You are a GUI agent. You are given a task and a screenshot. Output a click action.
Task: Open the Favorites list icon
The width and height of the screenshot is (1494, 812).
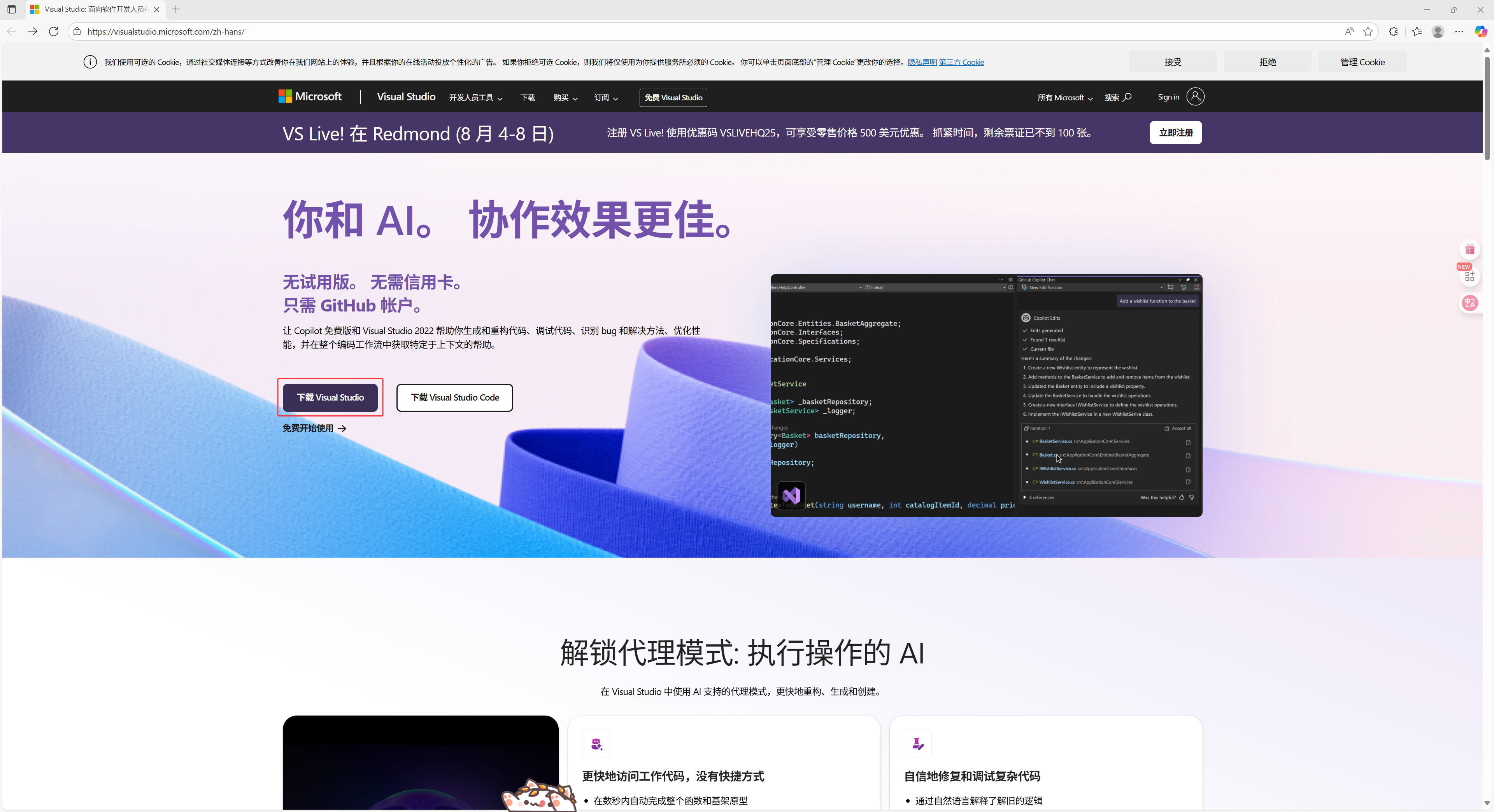click(1417, 31)
